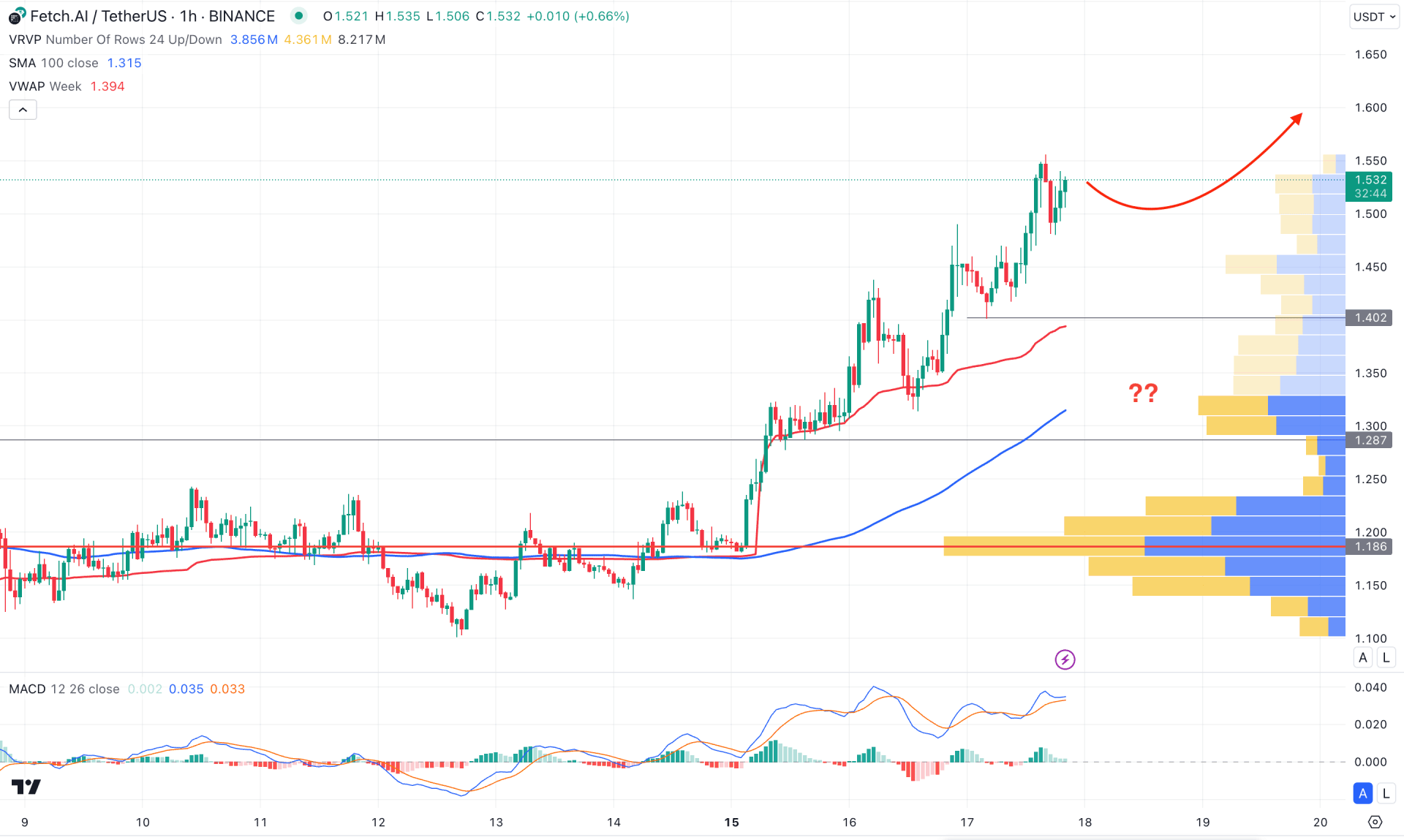This screenshot has width=1404, height=840.
Task: Click the Fetch.AI coin logo icon
Action: click(17, 15)
